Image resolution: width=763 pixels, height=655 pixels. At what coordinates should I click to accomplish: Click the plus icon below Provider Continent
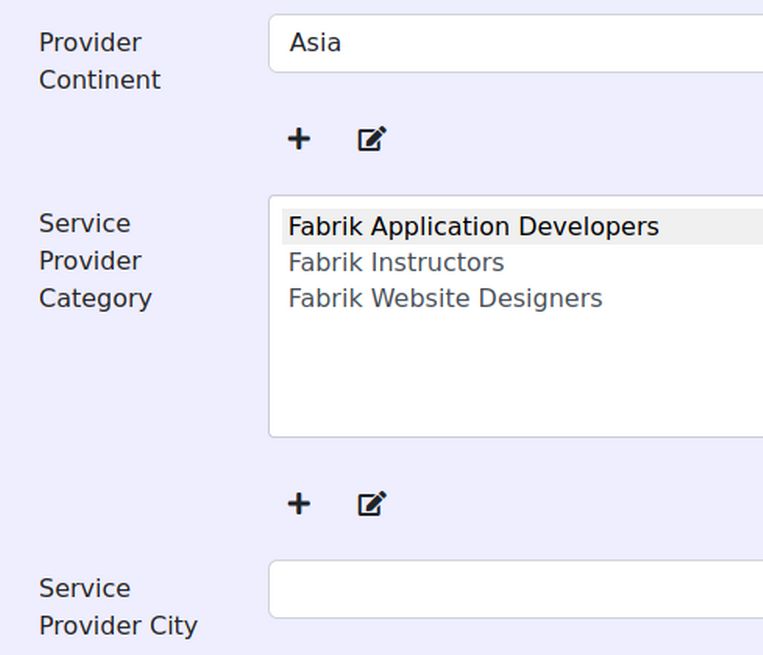pos(298,139)
